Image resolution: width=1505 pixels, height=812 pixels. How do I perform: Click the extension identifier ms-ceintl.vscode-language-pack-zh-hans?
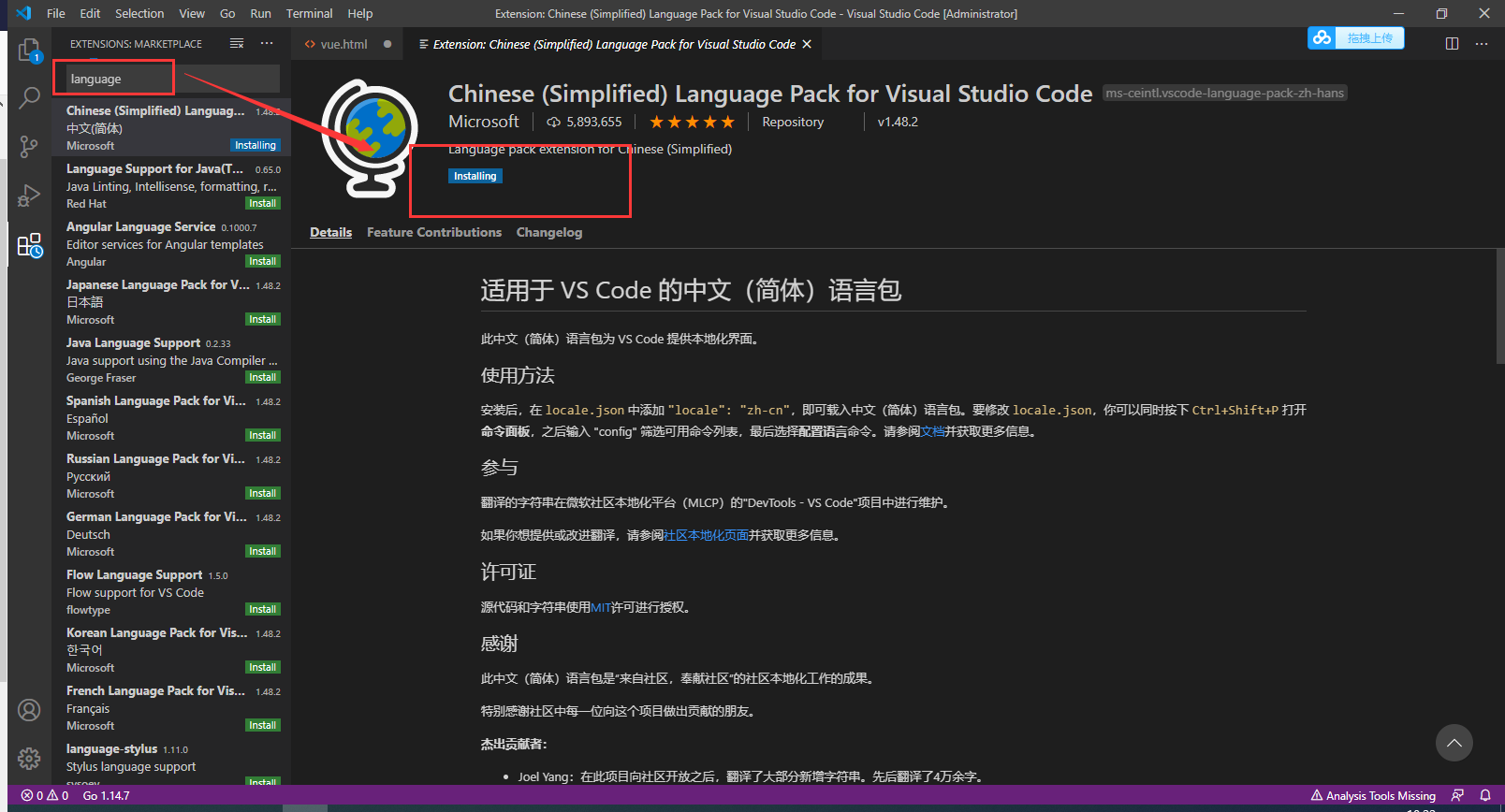click(1224, 93)
